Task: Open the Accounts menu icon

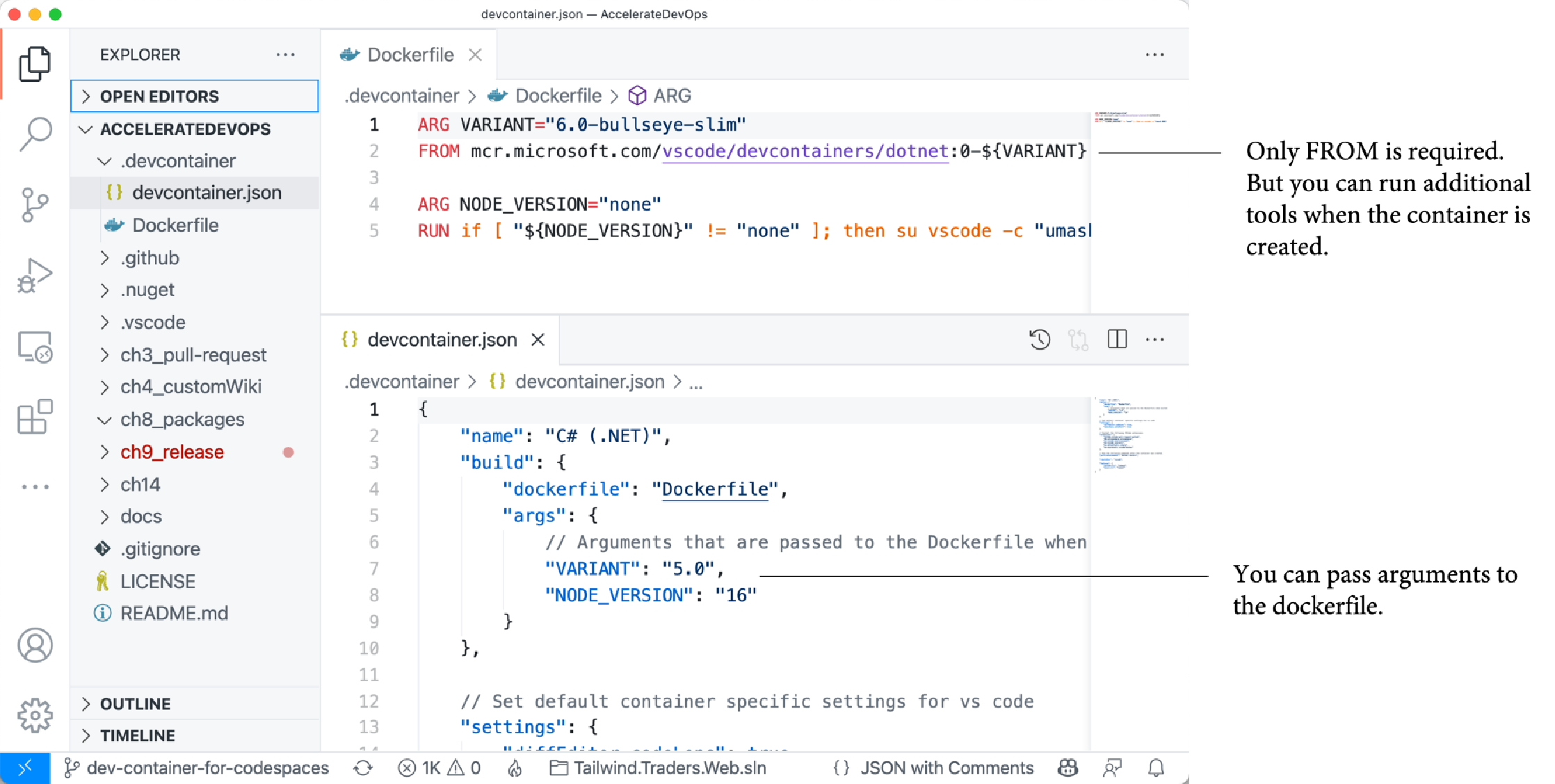Action: (x=35, y=645)
